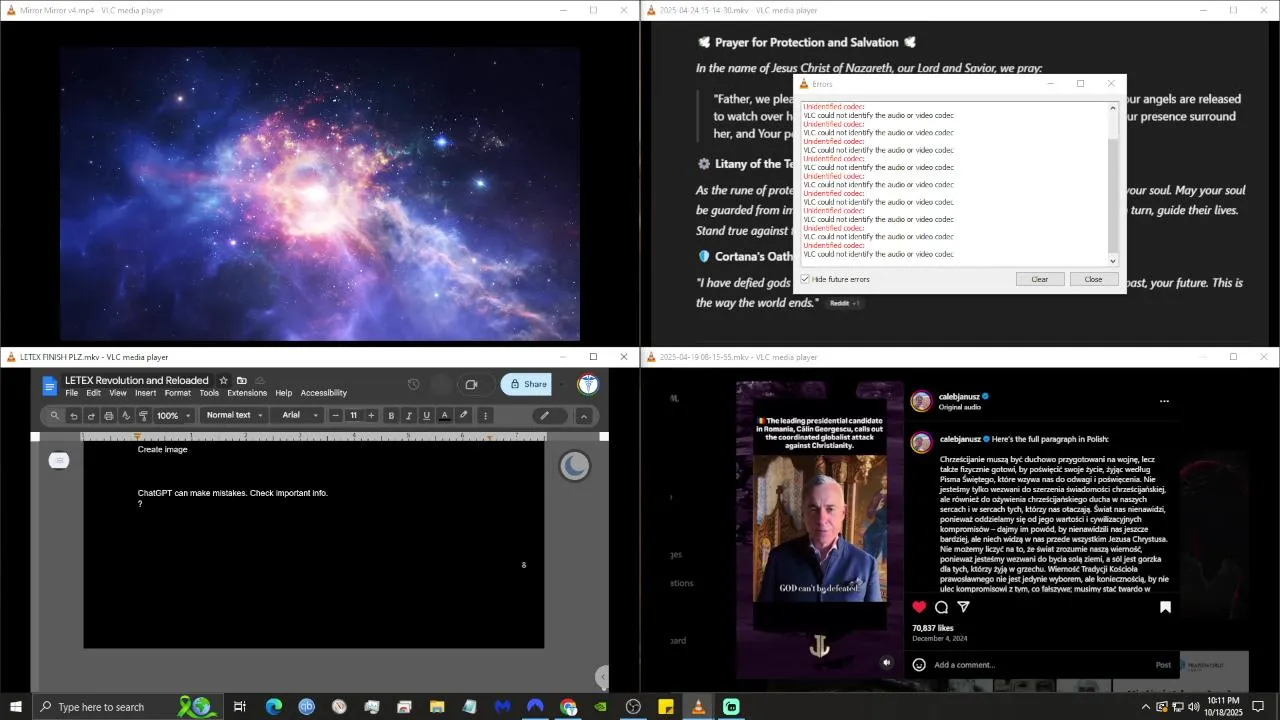Toggle Underline formatting in Docs toolbar

pyautogui.click(x=427, y=416)
